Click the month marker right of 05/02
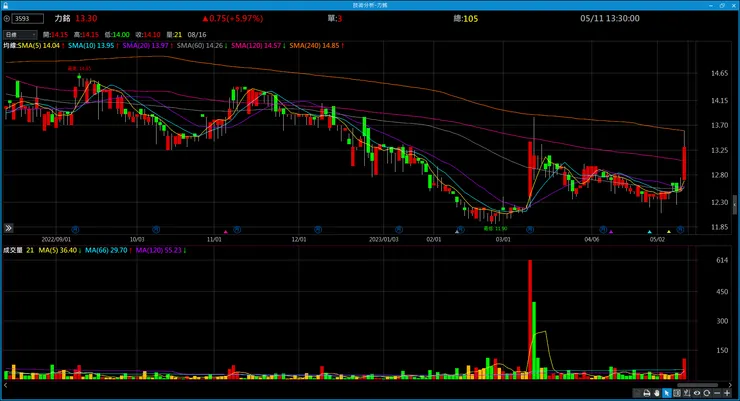This screenshot has width=740, height=401. 680,230
